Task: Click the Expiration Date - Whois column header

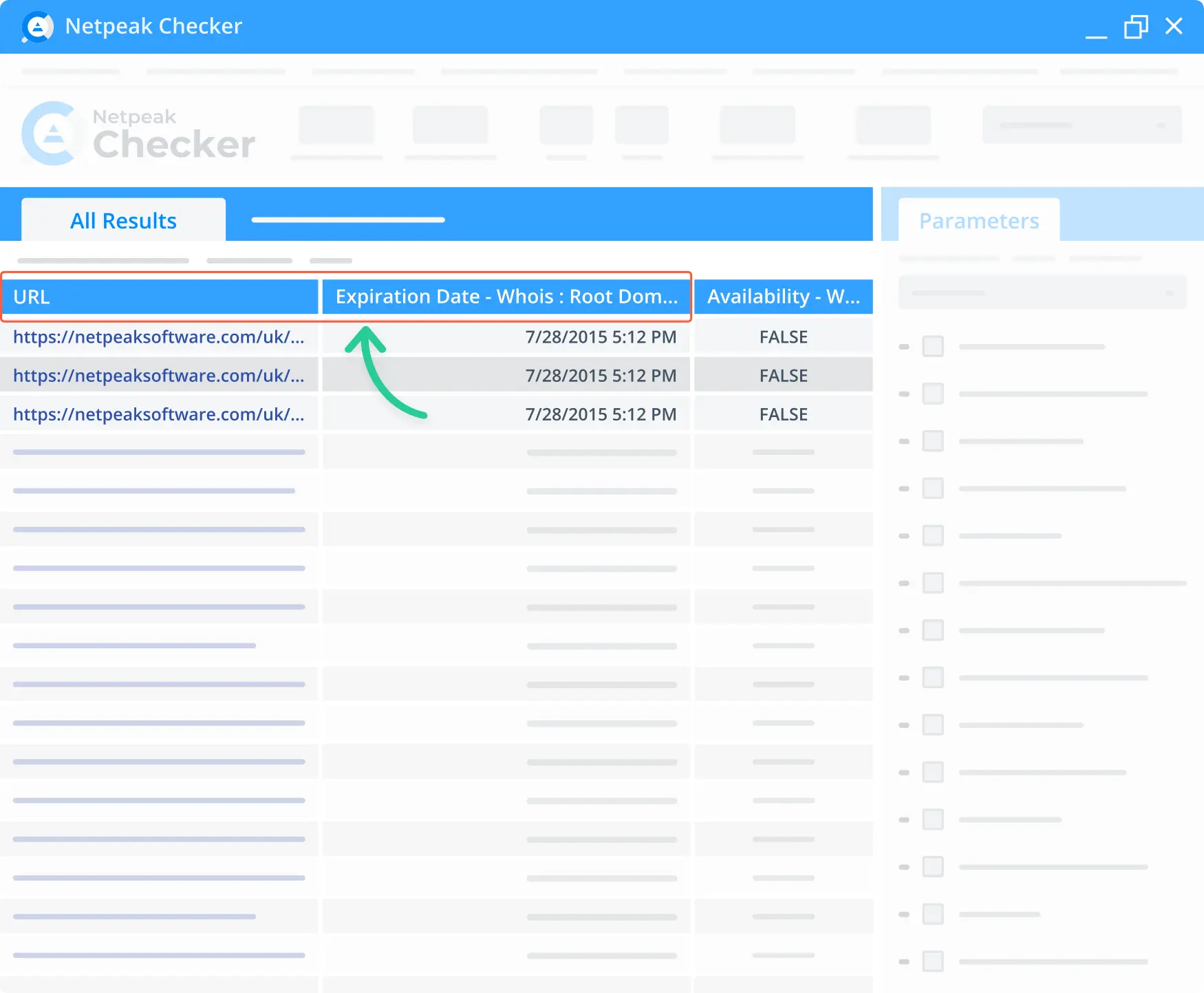Action: click(x=506, y=297)
